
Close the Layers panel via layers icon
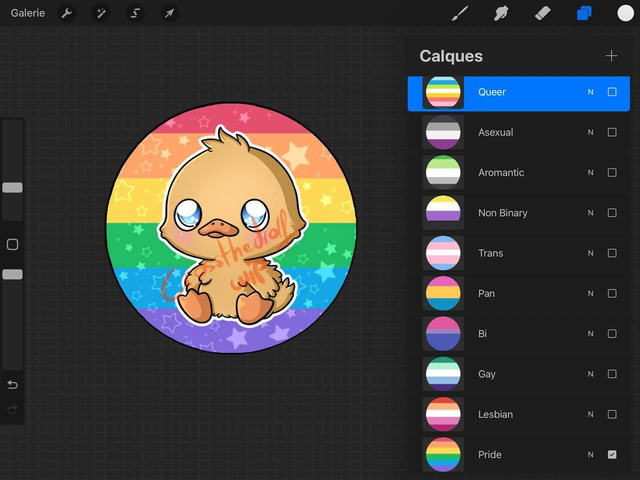click(584, 13)
